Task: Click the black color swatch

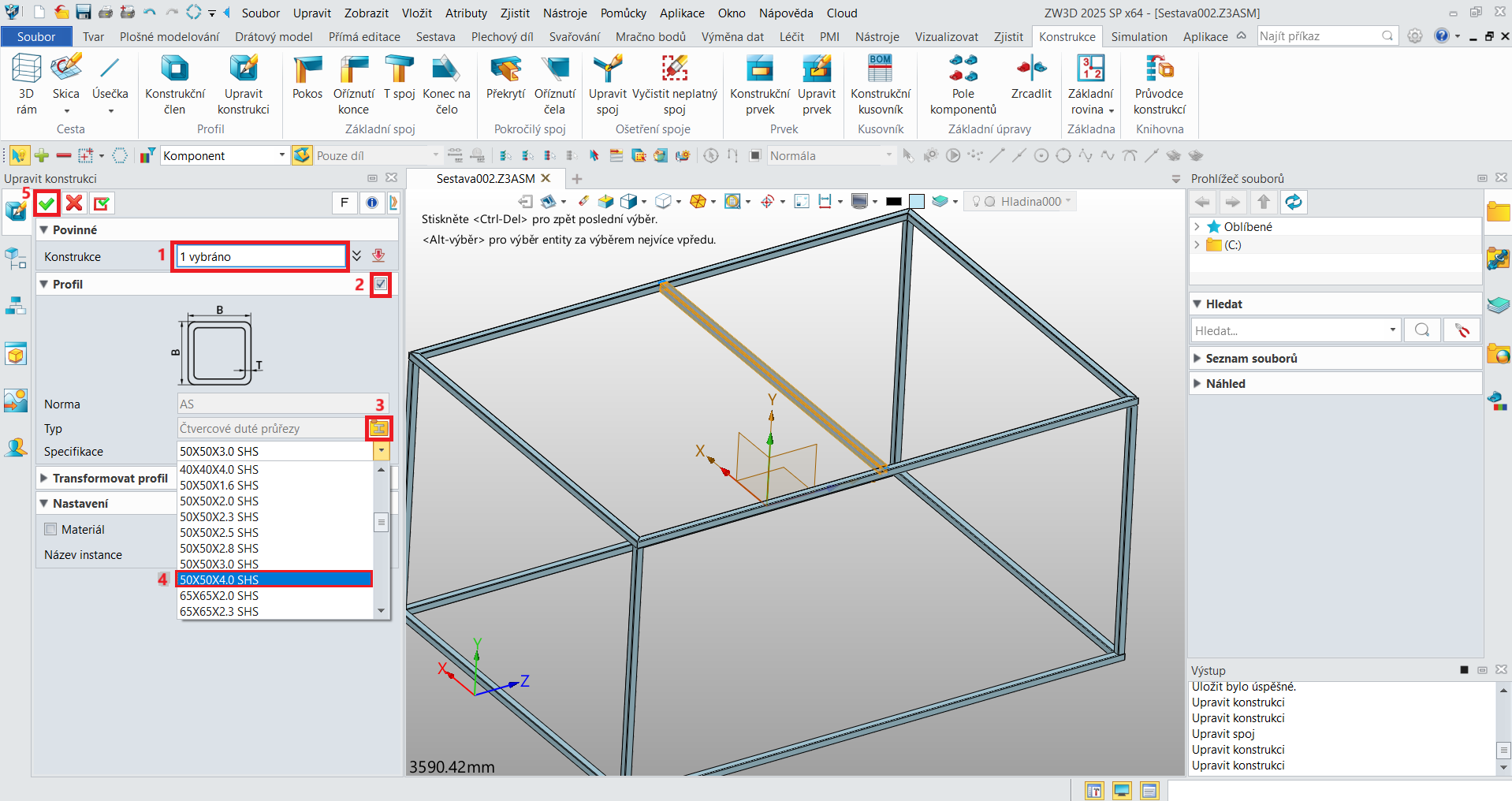Action: (893, 201)
